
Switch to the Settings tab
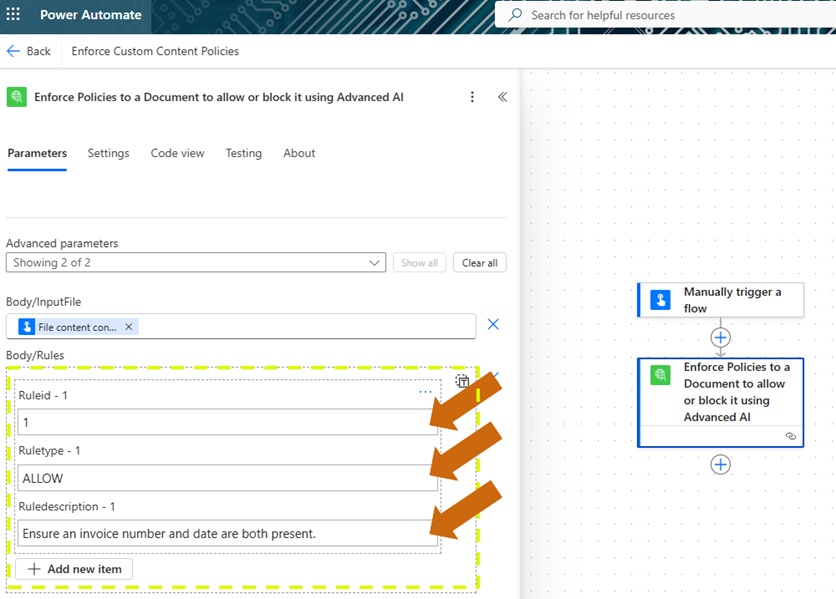pos(108,153)
